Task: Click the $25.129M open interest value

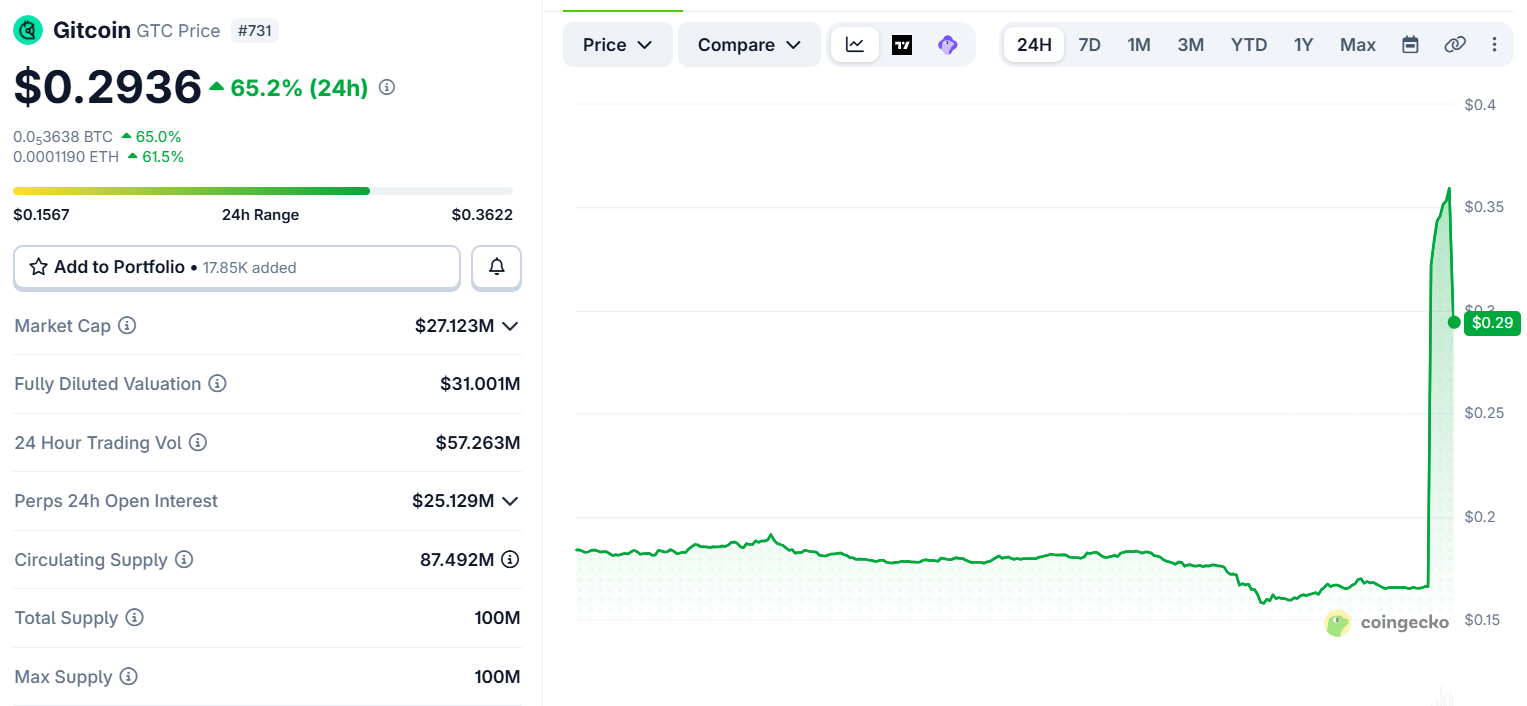Action: 453,501
